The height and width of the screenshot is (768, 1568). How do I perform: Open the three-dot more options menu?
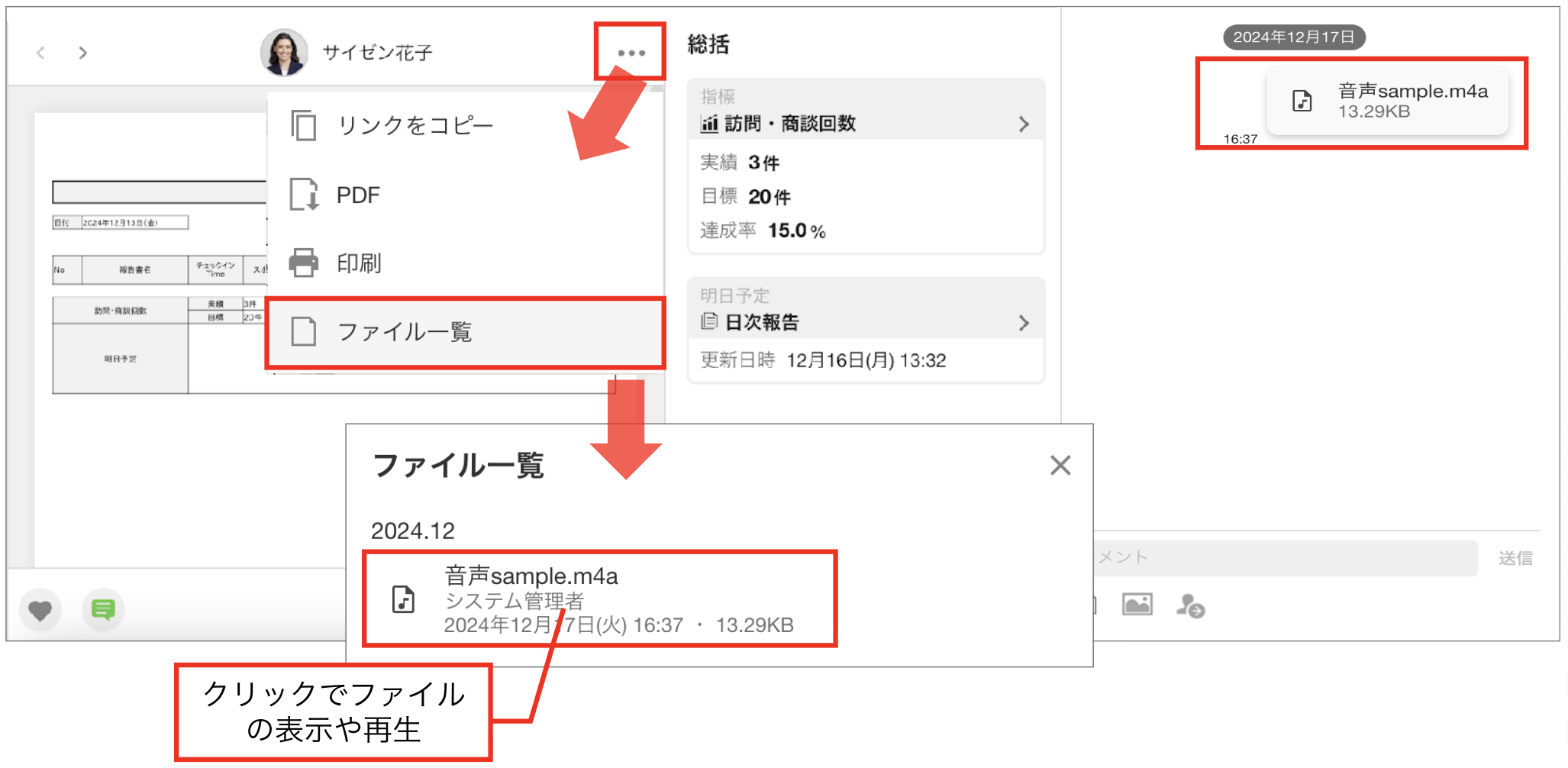click(x=631, y=53)
